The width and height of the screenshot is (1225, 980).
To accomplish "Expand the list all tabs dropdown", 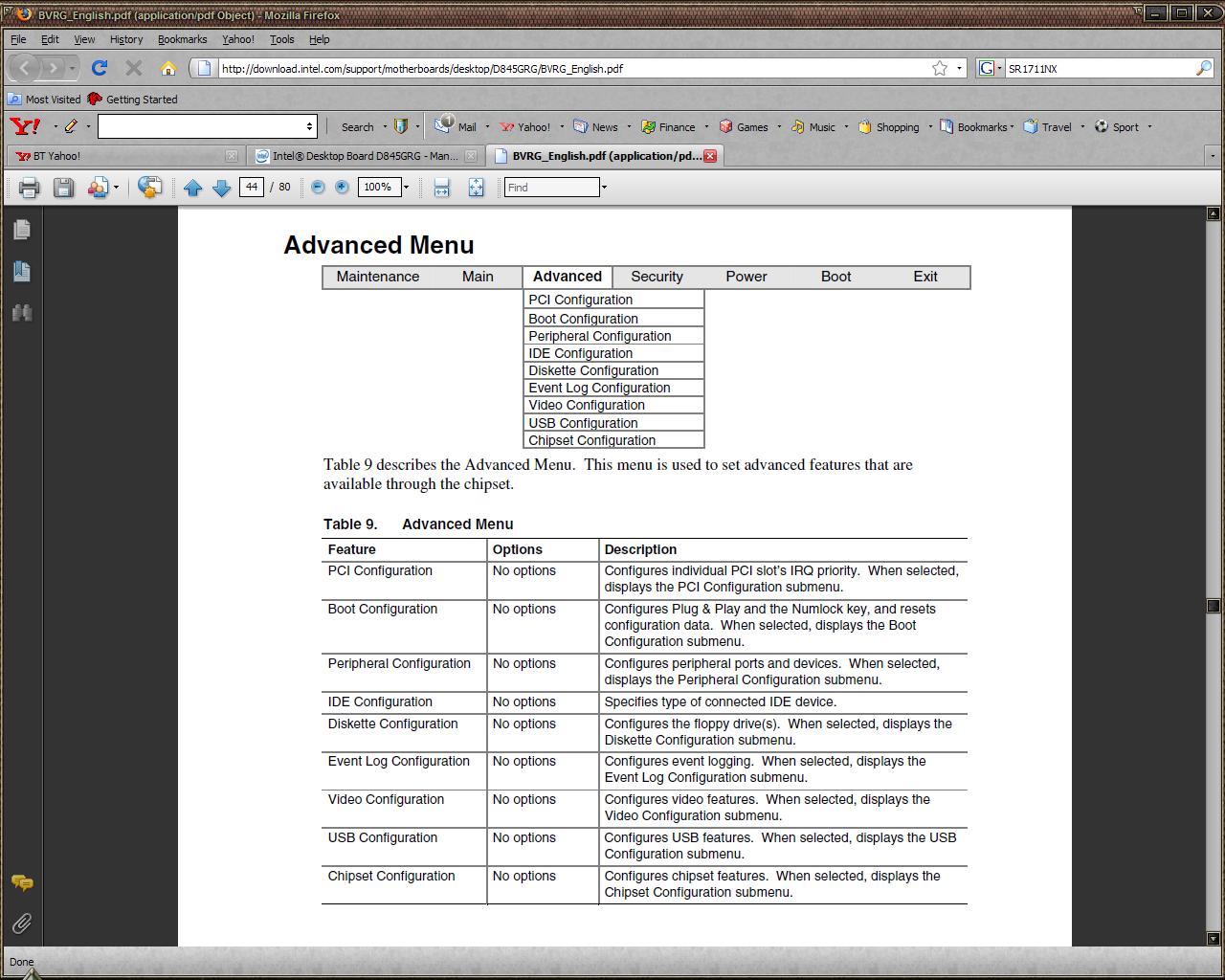I will click(1213, 156).
